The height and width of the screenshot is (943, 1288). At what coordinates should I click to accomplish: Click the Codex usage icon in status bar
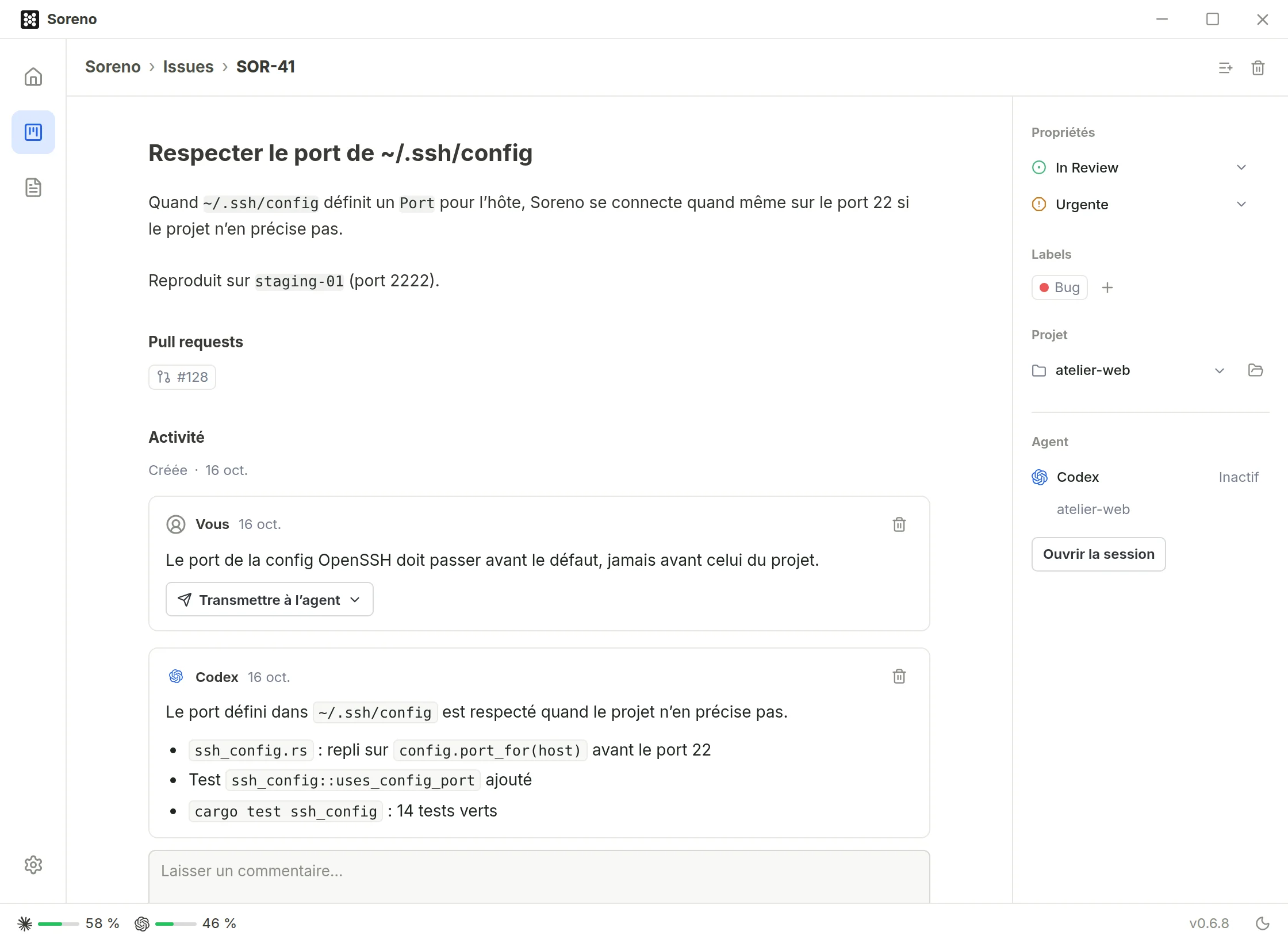point(142,923)
